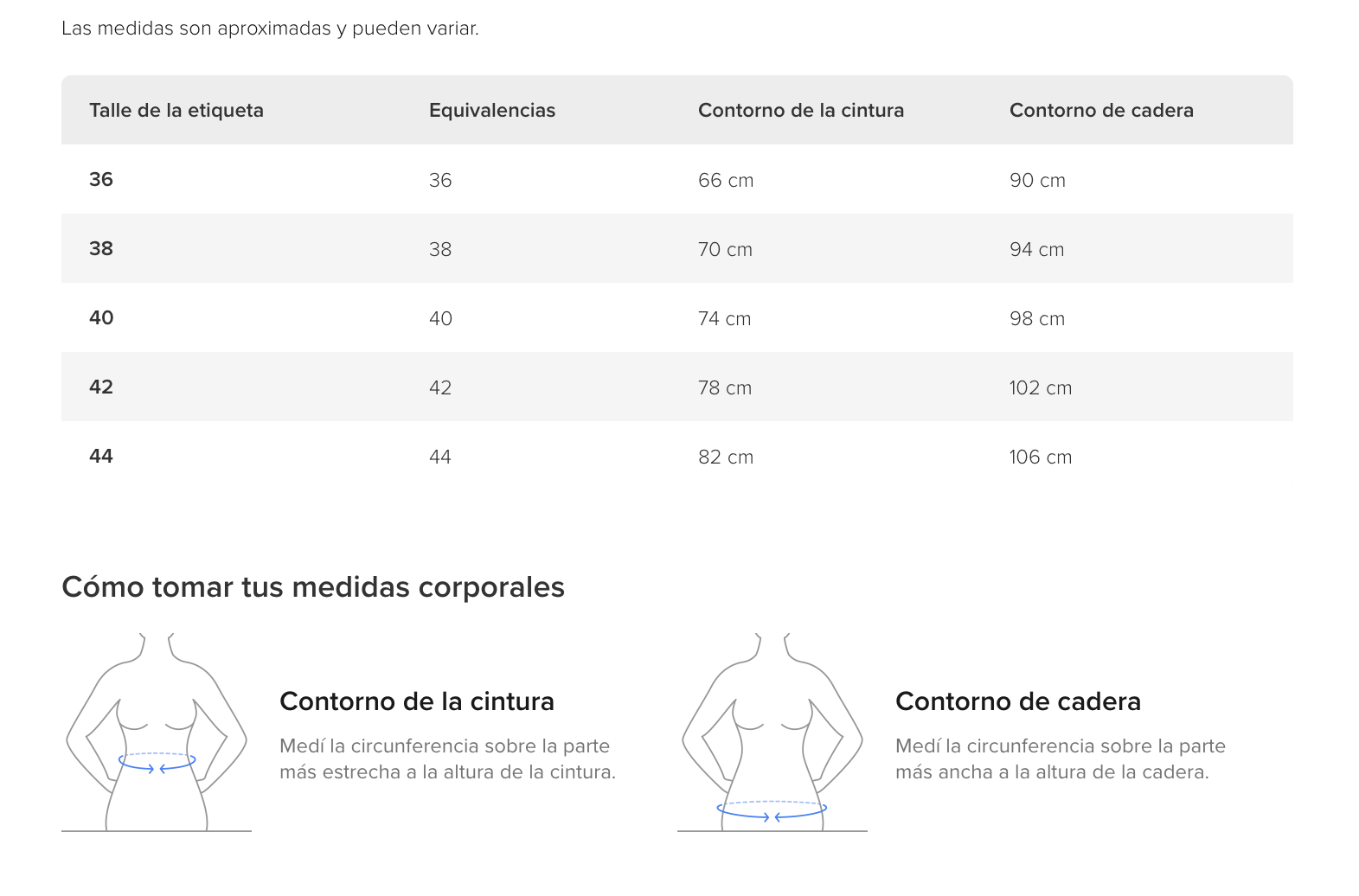Image resolution: width=1359 pixels, height=896 pixels.
Task: Click the 102 cm hip value
Action: pos(1041,387)
